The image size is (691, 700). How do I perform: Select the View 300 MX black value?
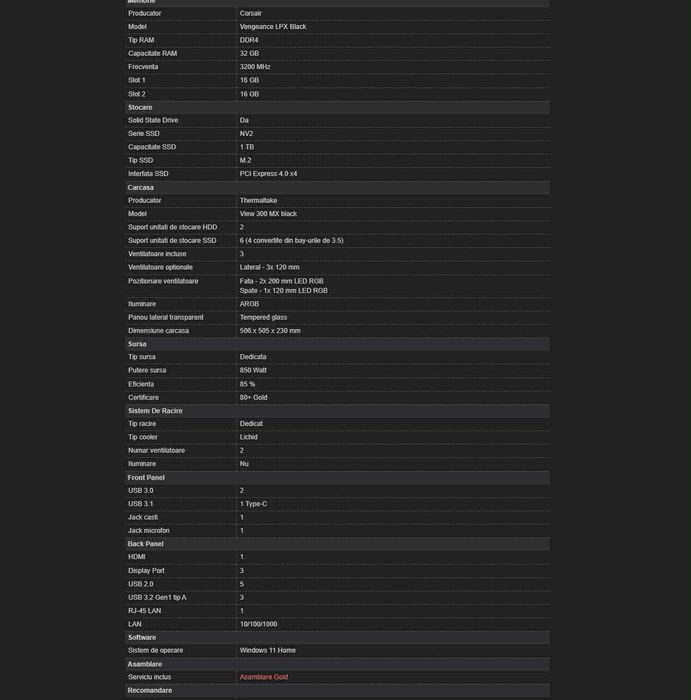[268, 214]
